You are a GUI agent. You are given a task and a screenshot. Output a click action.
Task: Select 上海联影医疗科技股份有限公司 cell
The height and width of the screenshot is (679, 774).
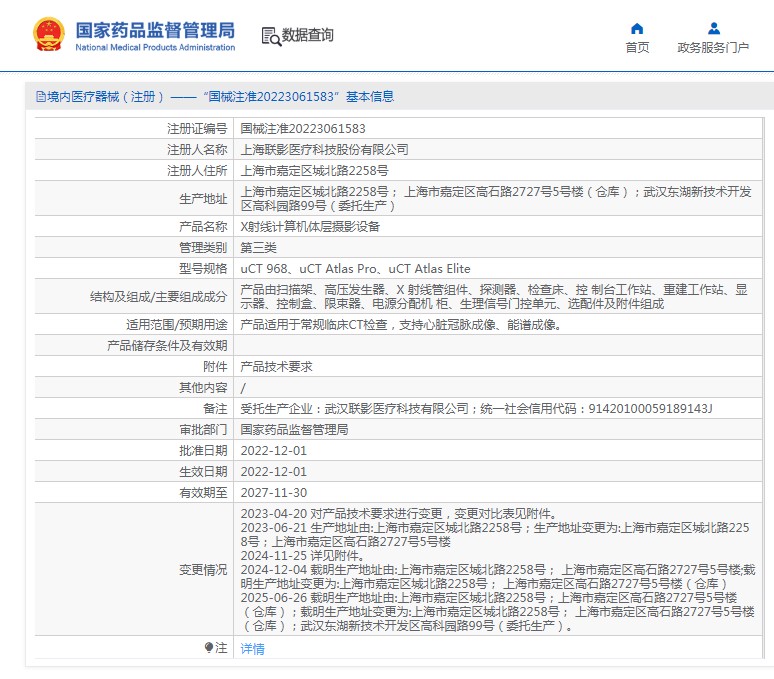(498, 150)
